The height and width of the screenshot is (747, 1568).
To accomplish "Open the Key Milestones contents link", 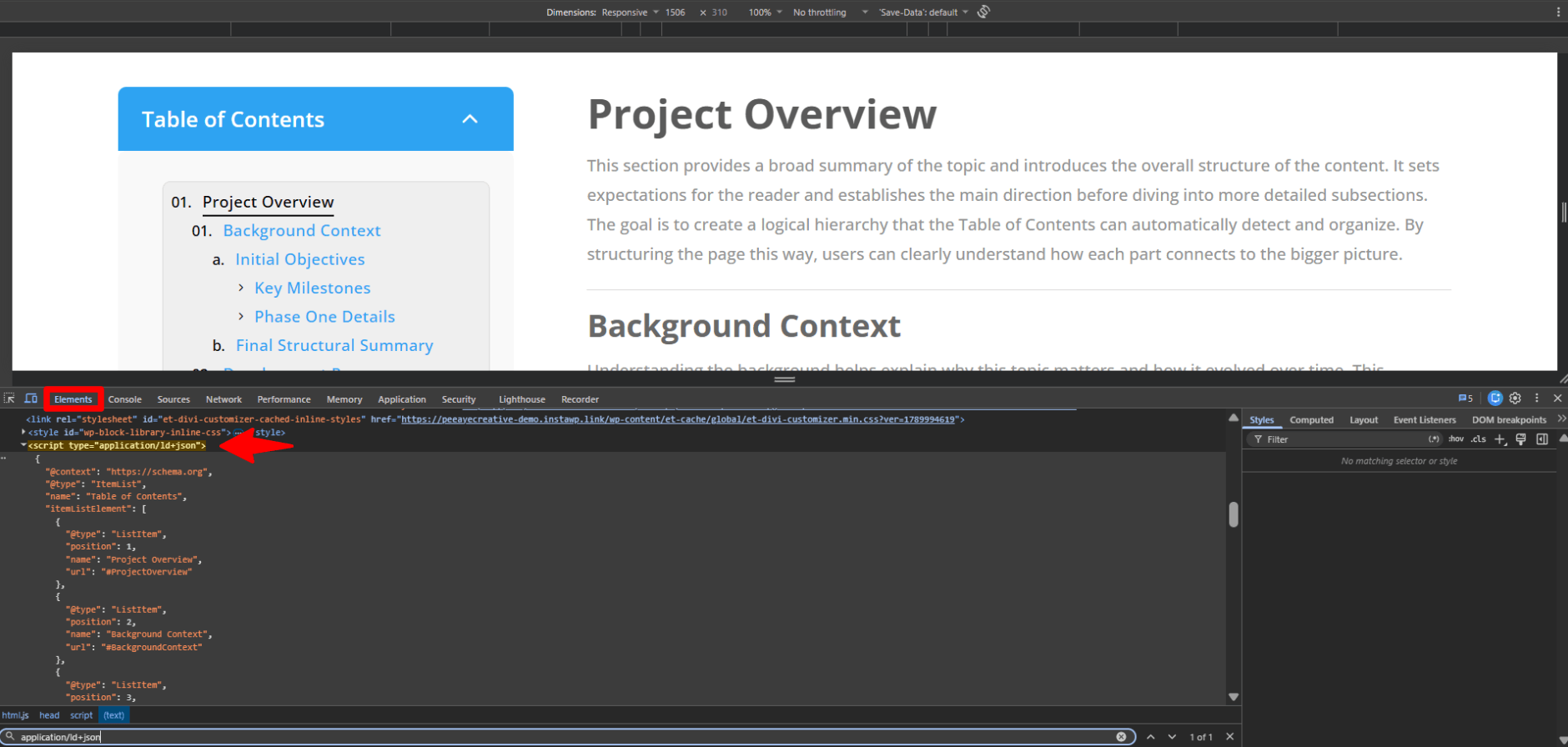I will [313, 288].
